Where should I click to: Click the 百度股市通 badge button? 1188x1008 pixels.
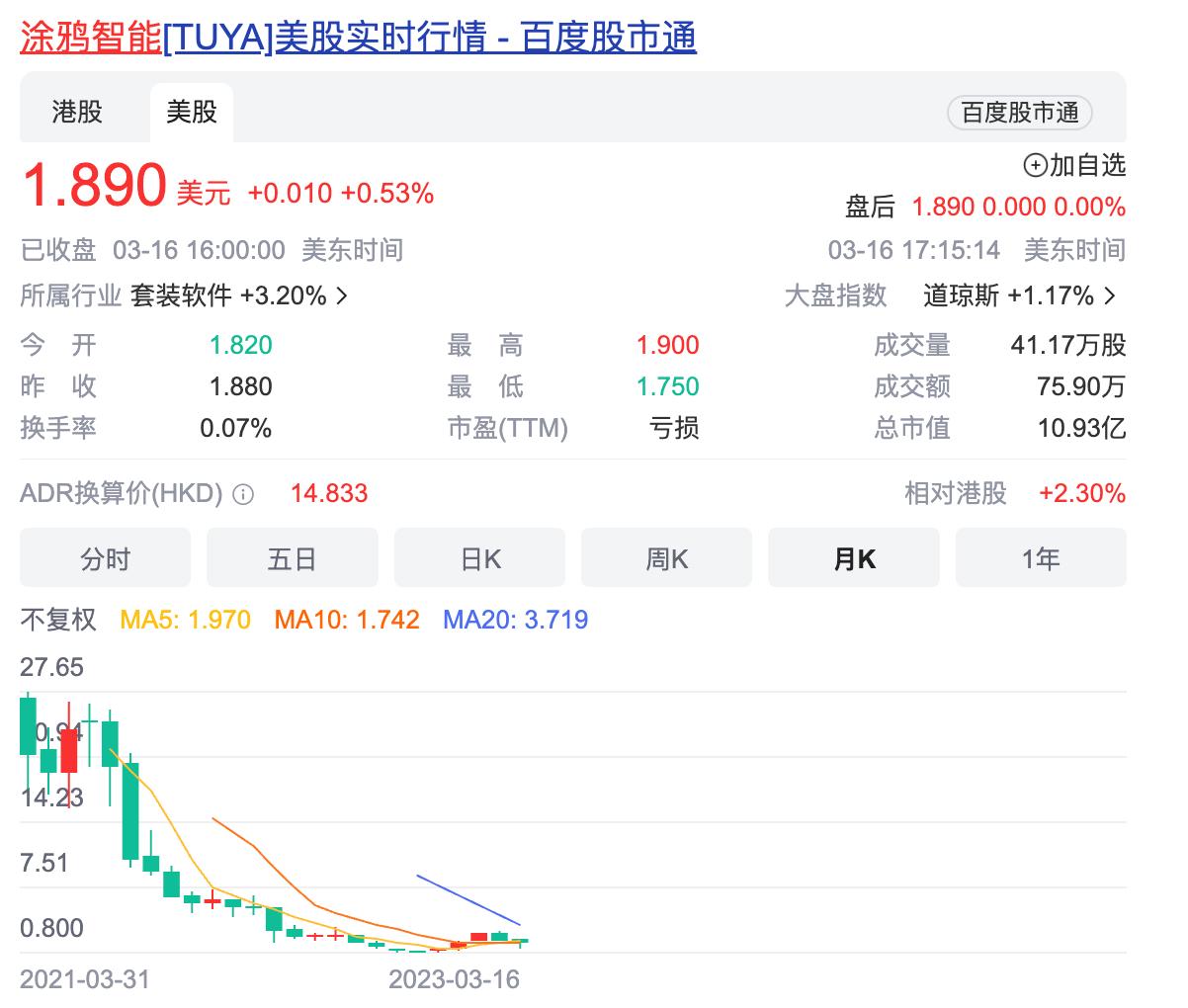coord(1020,113)
